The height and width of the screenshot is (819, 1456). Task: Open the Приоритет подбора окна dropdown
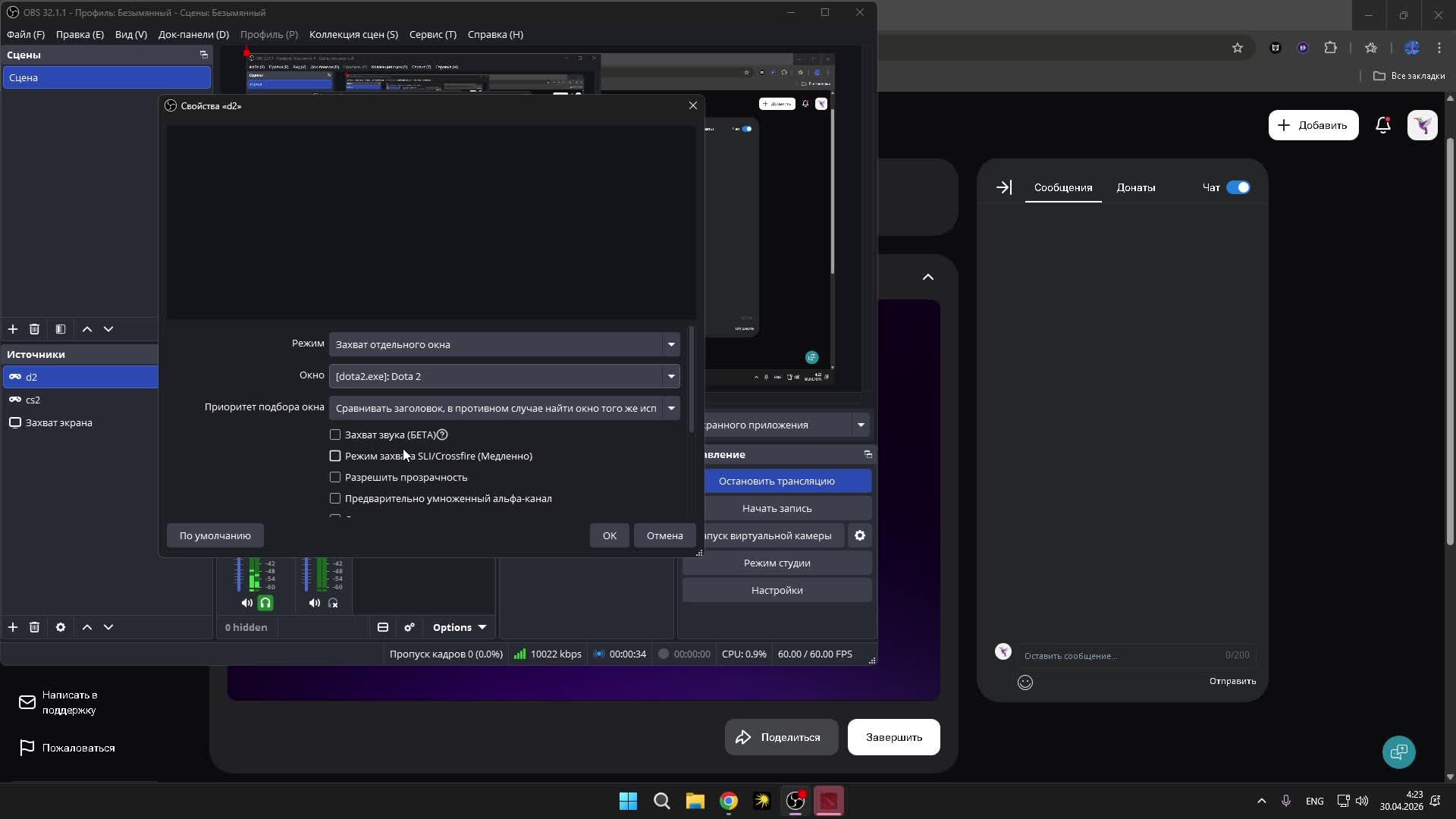tap(504, 408)
